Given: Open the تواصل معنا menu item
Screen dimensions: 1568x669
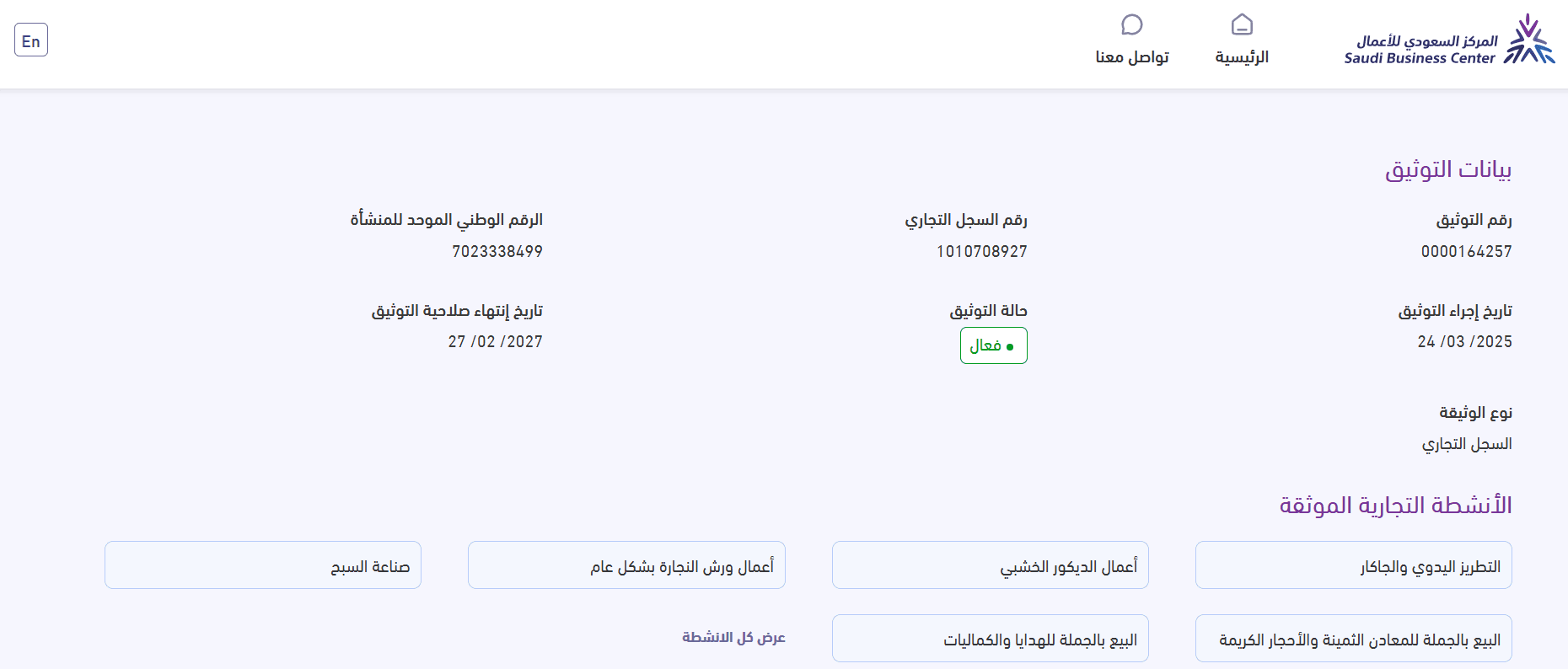Looking at the screenshot, I should pos(1131,57).
